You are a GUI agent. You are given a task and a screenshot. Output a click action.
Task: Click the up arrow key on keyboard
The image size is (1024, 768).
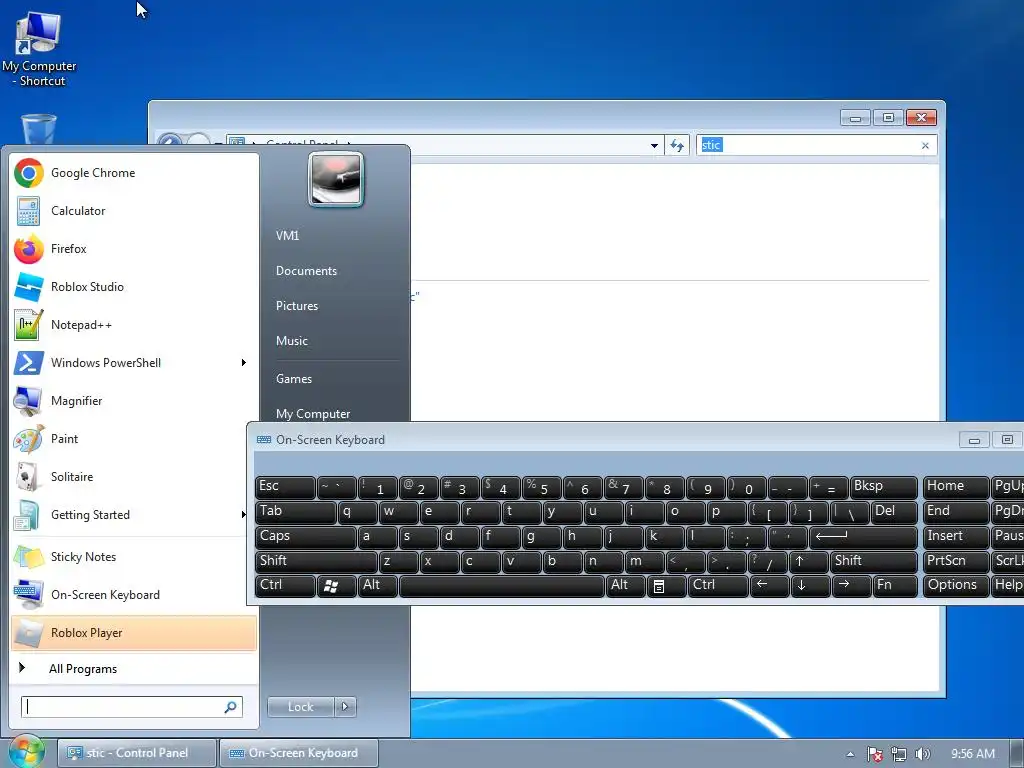click(808, 561)
